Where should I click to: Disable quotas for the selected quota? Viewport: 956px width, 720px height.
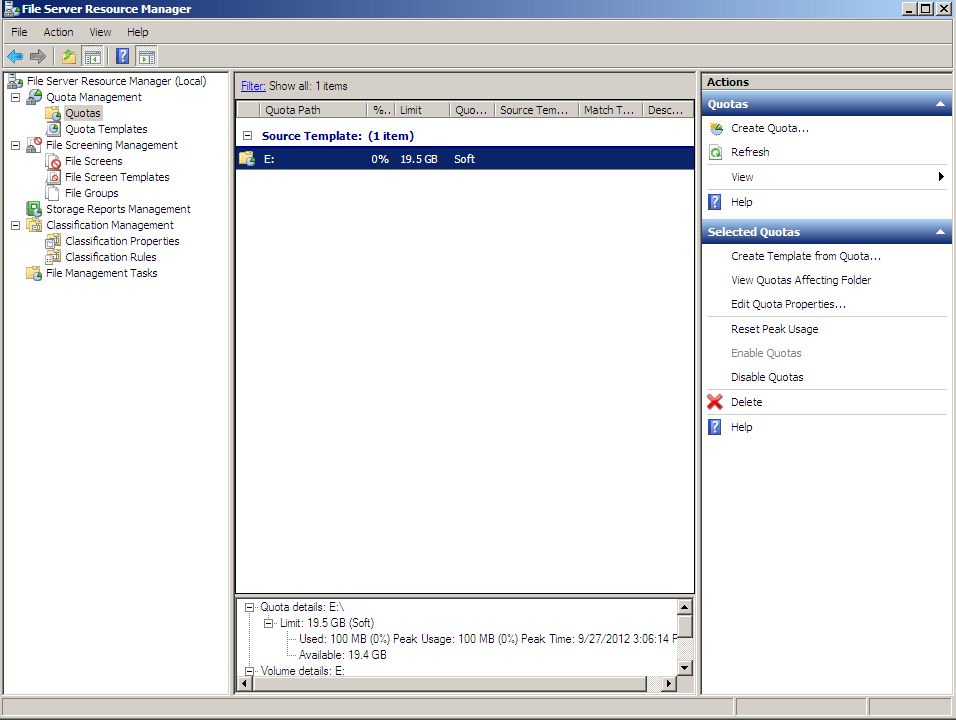click(768, 377)
